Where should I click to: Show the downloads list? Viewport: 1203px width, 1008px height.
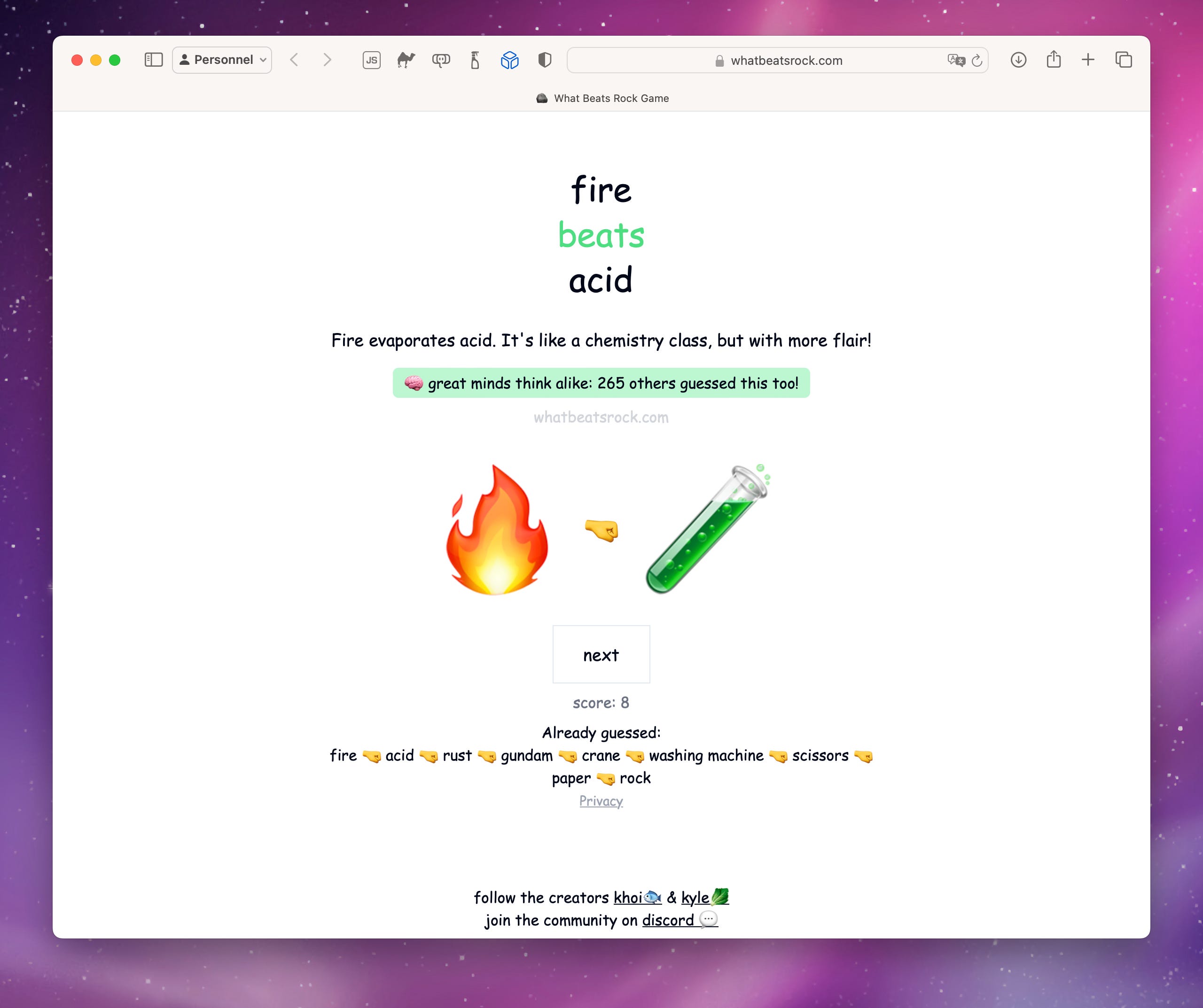1018,60
